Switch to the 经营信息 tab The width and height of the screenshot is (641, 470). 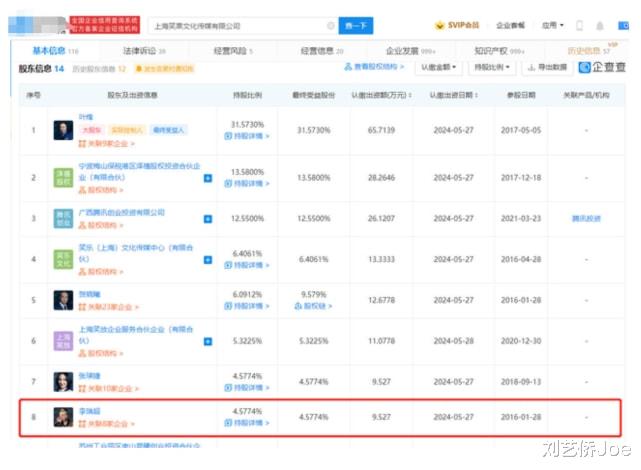tap(322, 51)
